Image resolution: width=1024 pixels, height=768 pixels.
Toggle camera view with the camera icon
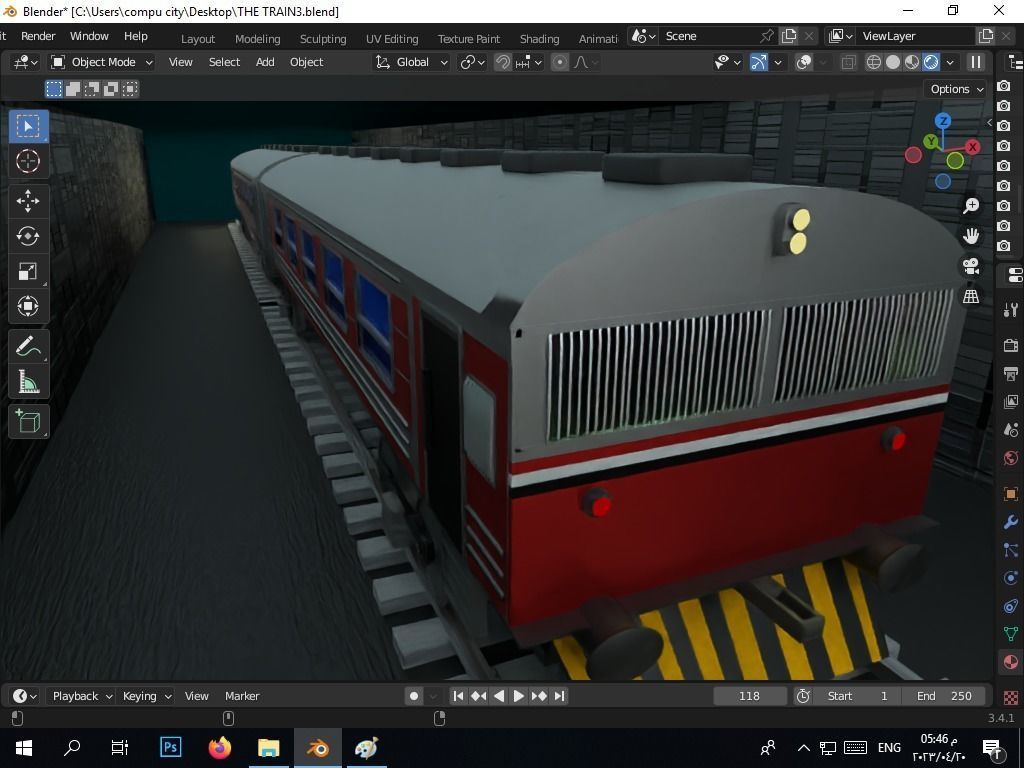coord(971,266)
